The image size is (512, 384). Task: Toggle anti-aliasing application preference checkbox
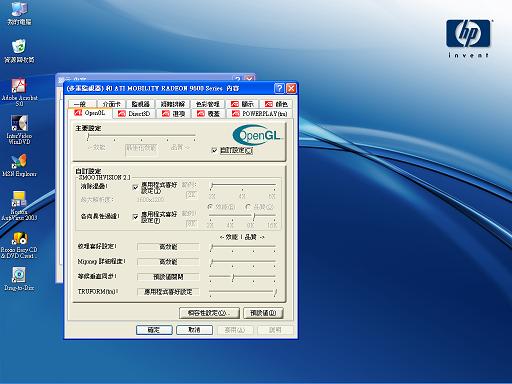(135, 187)
